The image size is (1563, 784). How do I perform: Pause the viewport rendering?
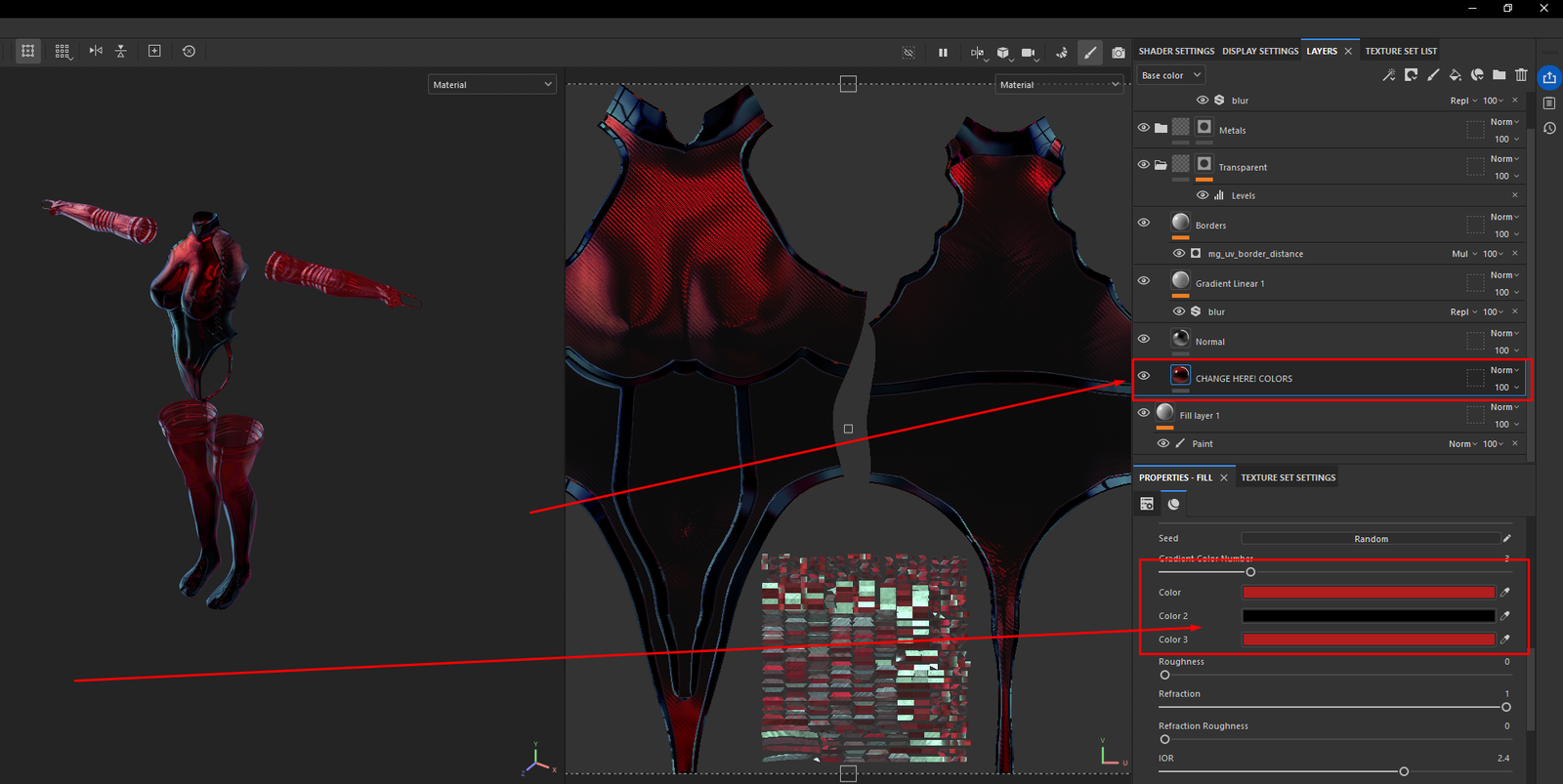tap(943, 53)
